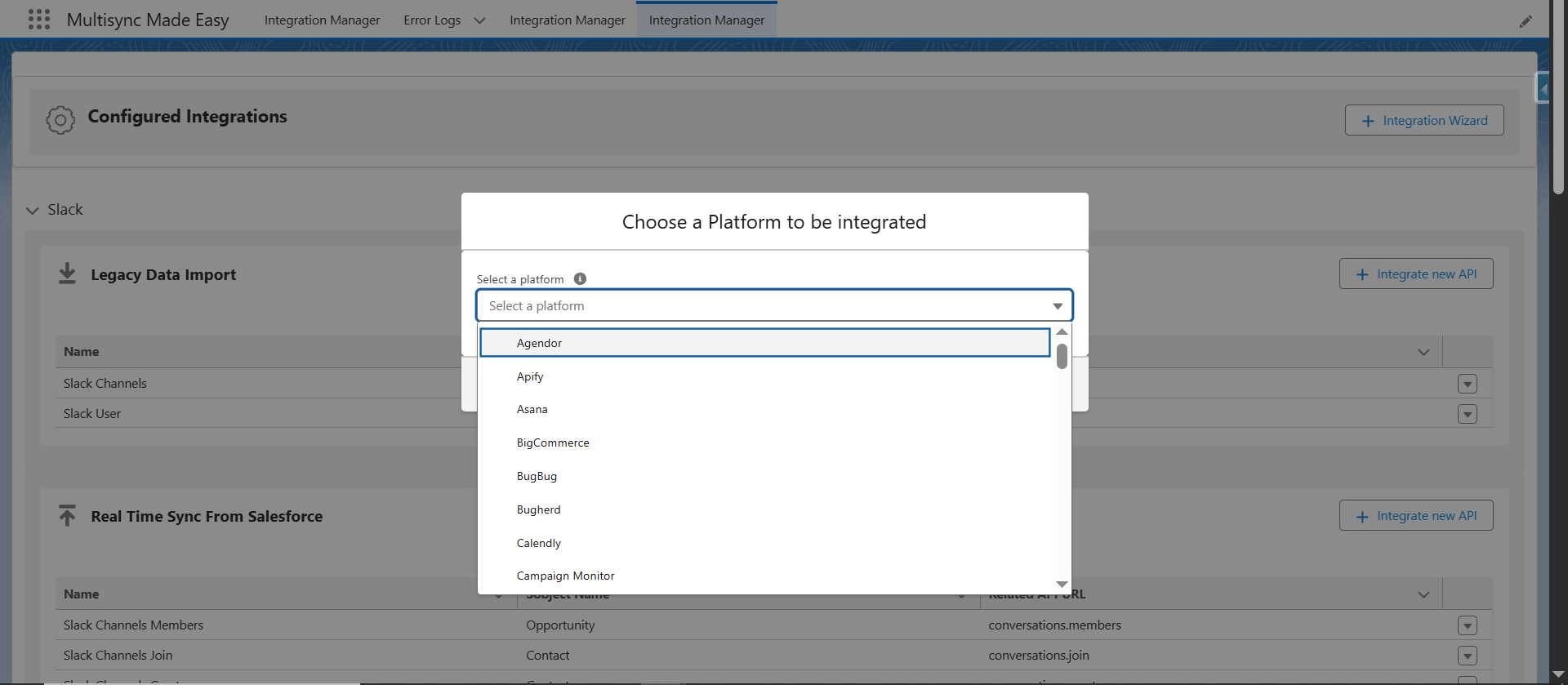Screen dimensions: 1568x685
Task: Pick Calendly from the platform options
Action: click(539, 543)
